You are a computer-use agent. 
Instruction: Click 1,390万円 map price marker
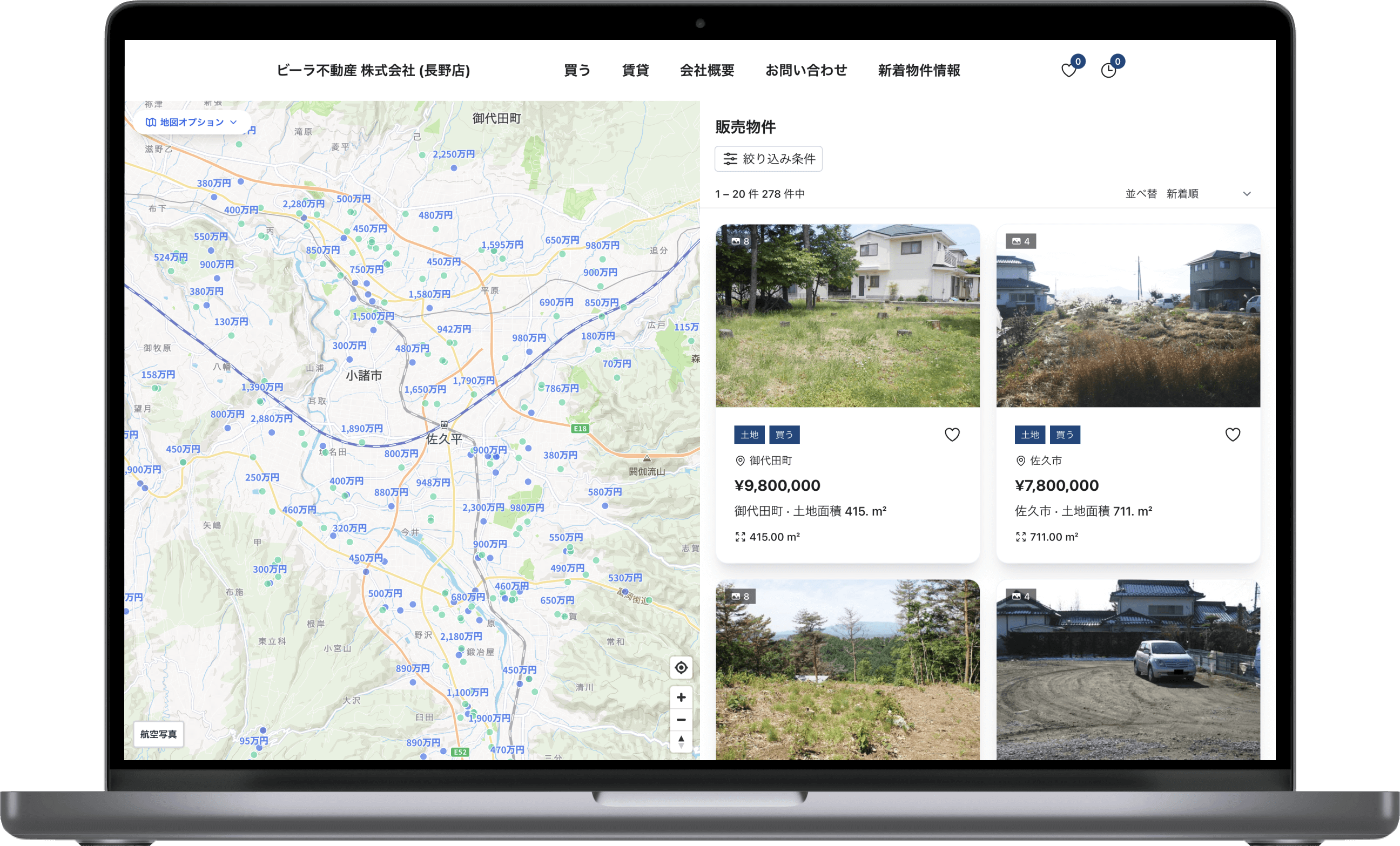point(262,387)
